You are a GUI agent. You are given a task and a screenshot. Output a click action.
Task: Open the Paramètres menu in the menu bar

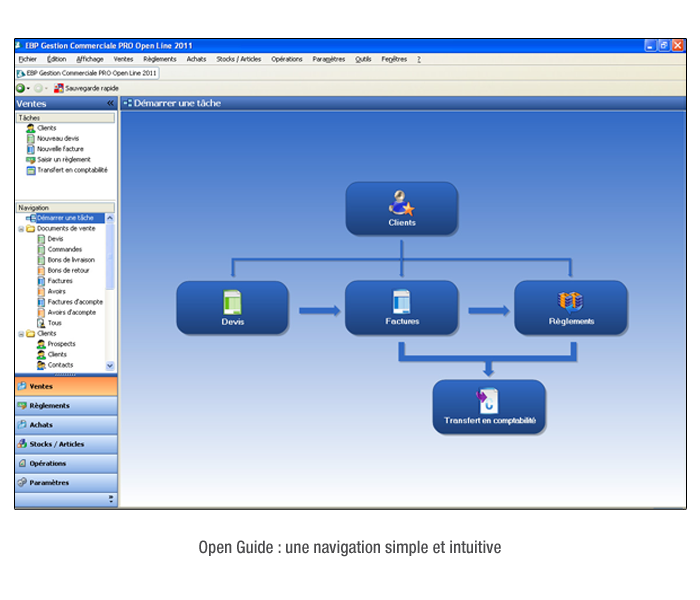click(328, 59)
